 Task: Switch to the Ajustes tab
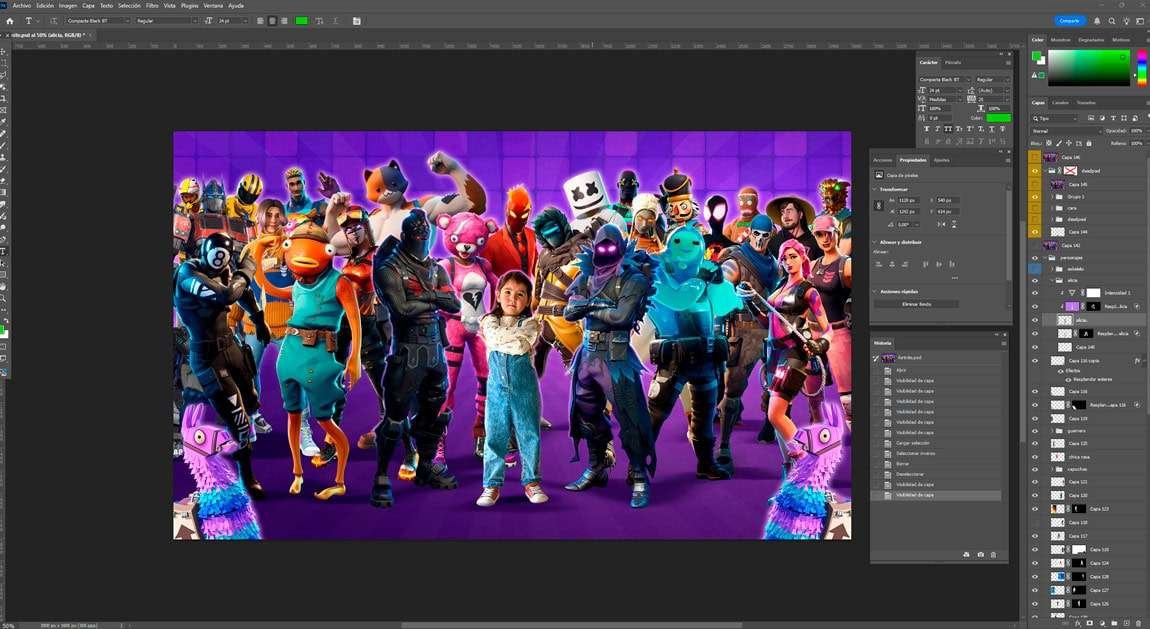[x=941, y=160]
